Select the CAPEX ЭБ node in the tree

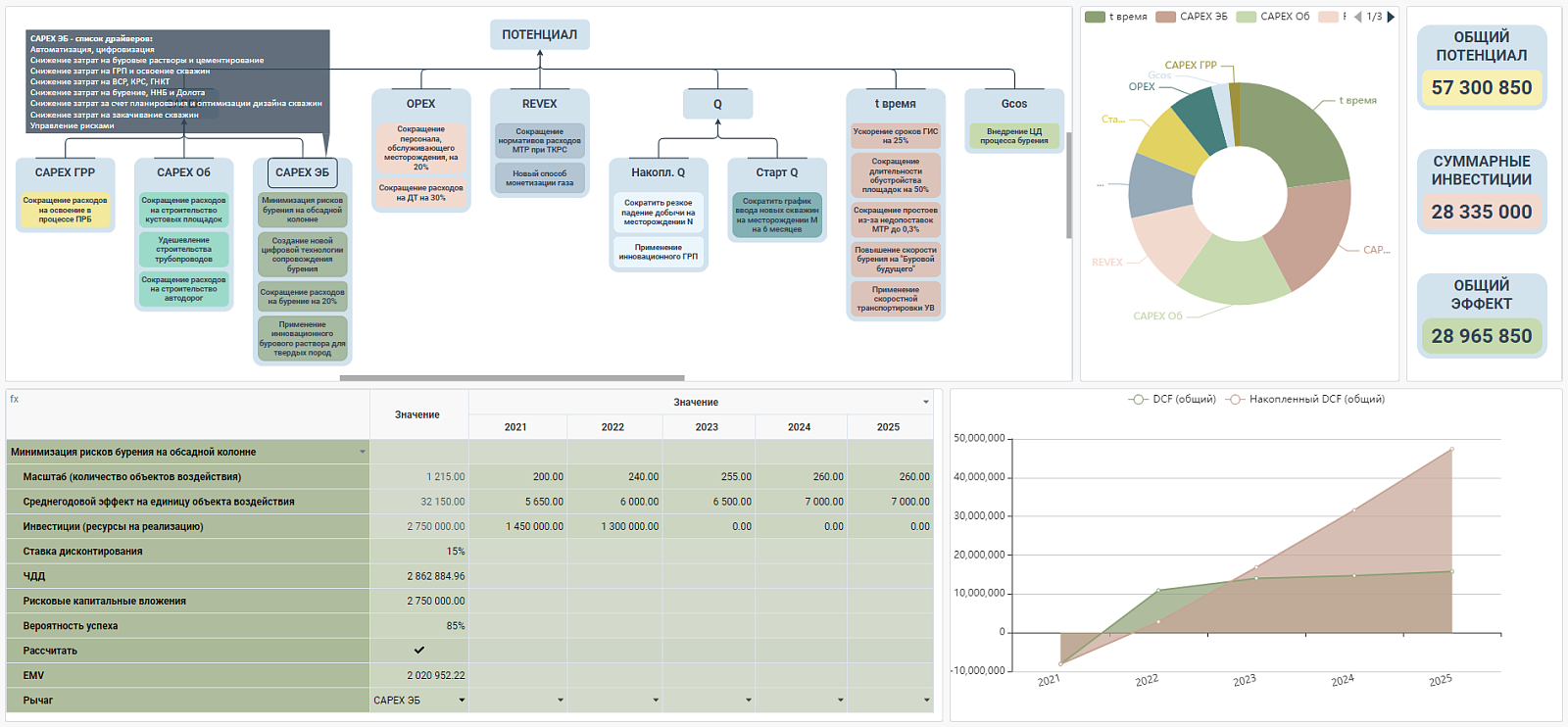click(x=302, y=172)
